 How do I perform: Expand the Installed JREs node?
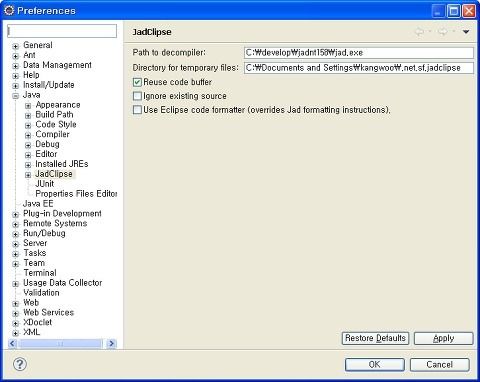pyautogui.click(x=28, y=165)
